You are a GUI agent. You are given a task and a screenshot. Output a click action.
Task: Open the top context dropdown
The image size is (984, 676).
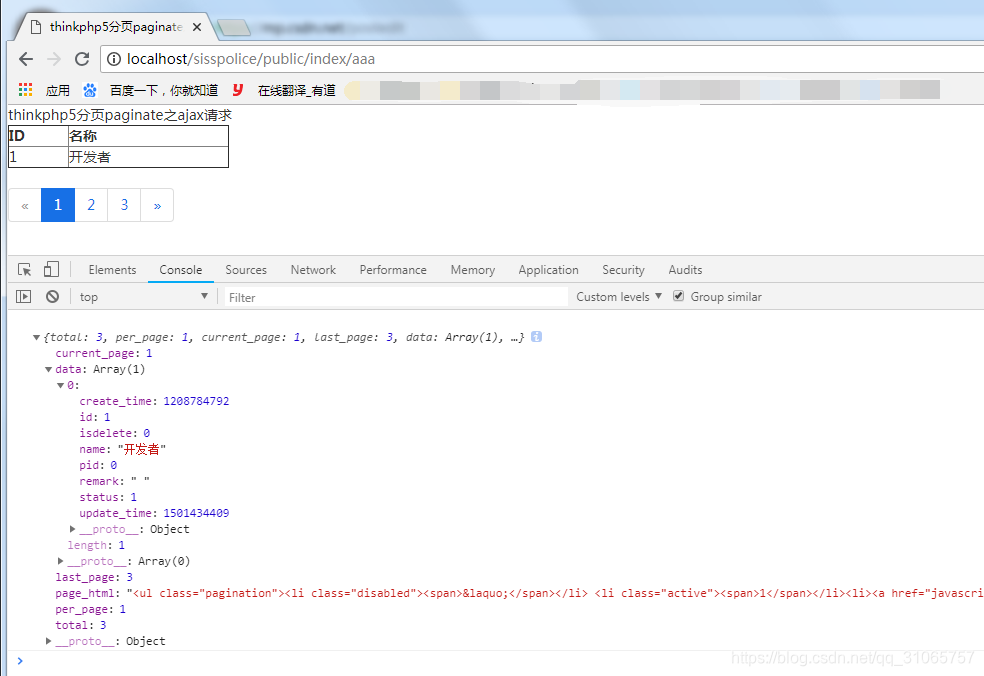143,296
